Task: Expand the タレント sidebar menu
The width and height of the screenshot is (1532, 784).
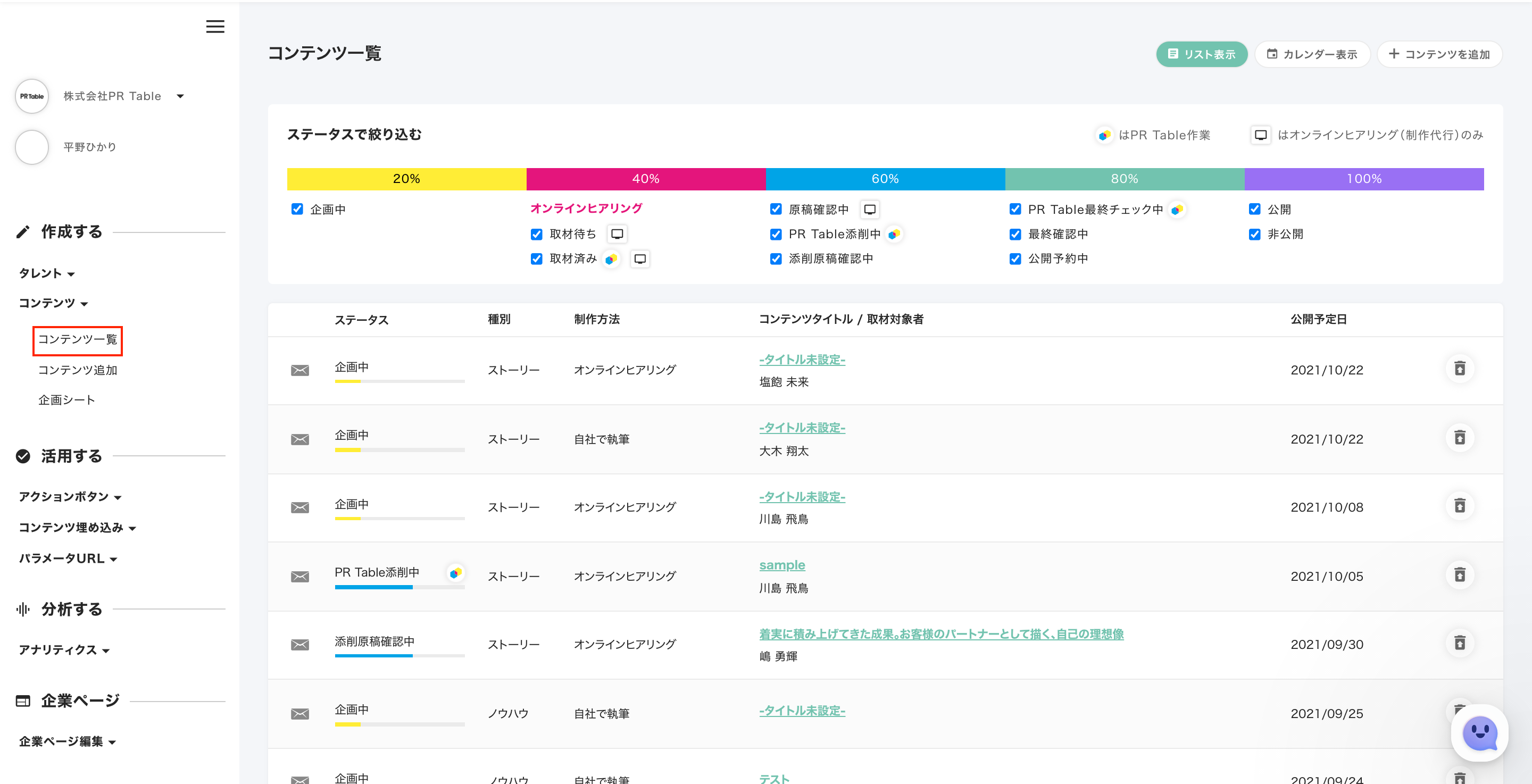Action: coord(46,273)
